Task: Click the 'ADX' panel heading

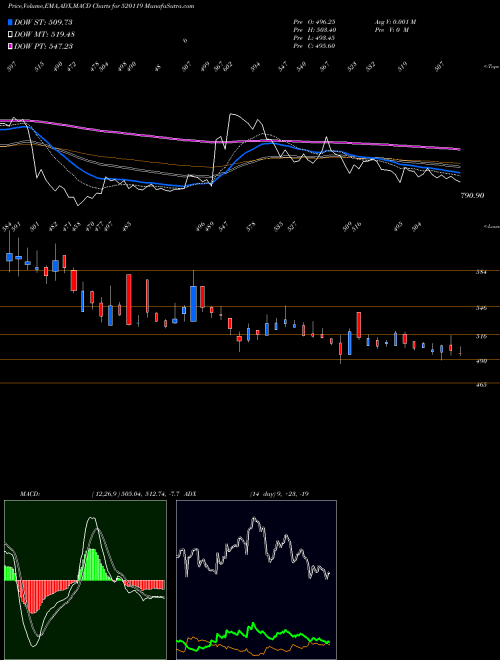Action: [190, 494]
